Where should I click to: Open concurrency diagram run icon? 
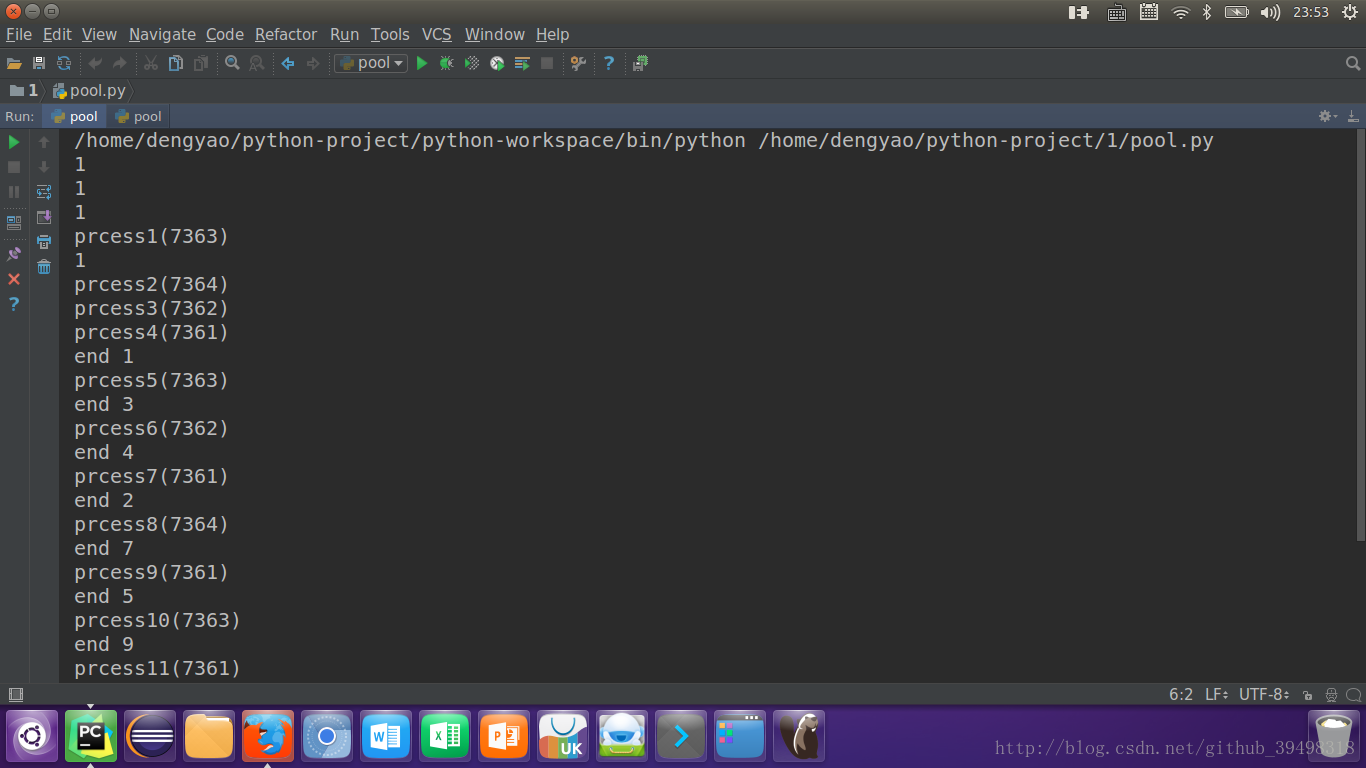522,63
